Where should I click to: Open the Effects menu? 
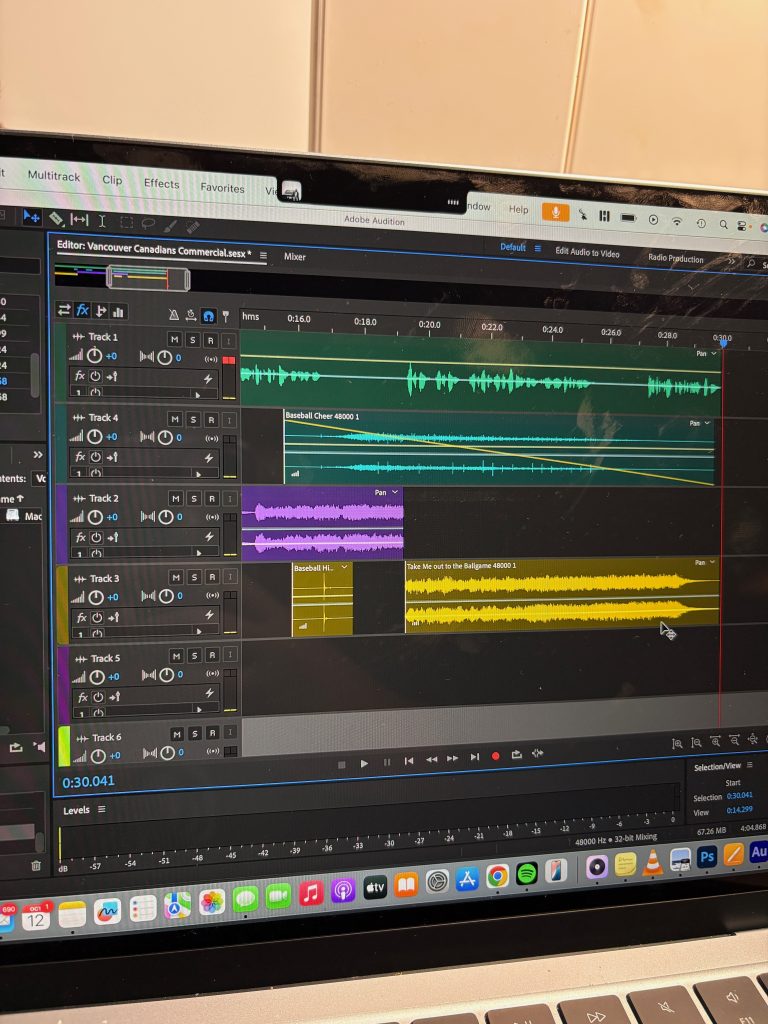tap(161, 183)
